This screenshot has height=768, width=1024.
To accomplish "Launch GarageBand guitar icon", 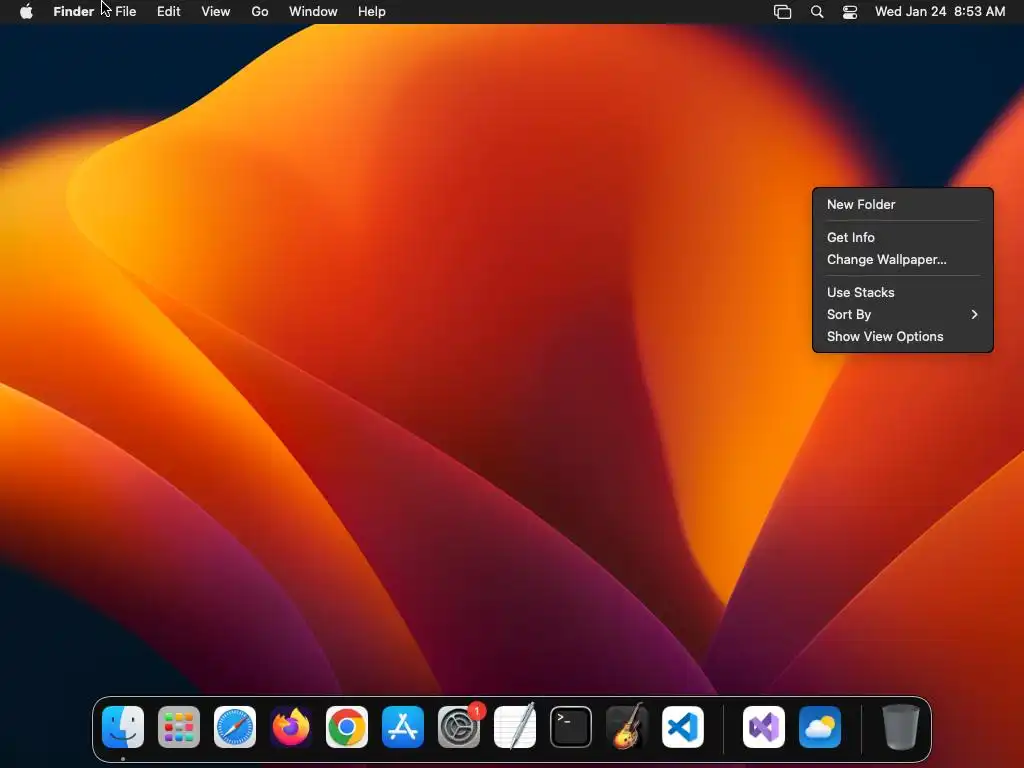I will (x=627, y=727).
